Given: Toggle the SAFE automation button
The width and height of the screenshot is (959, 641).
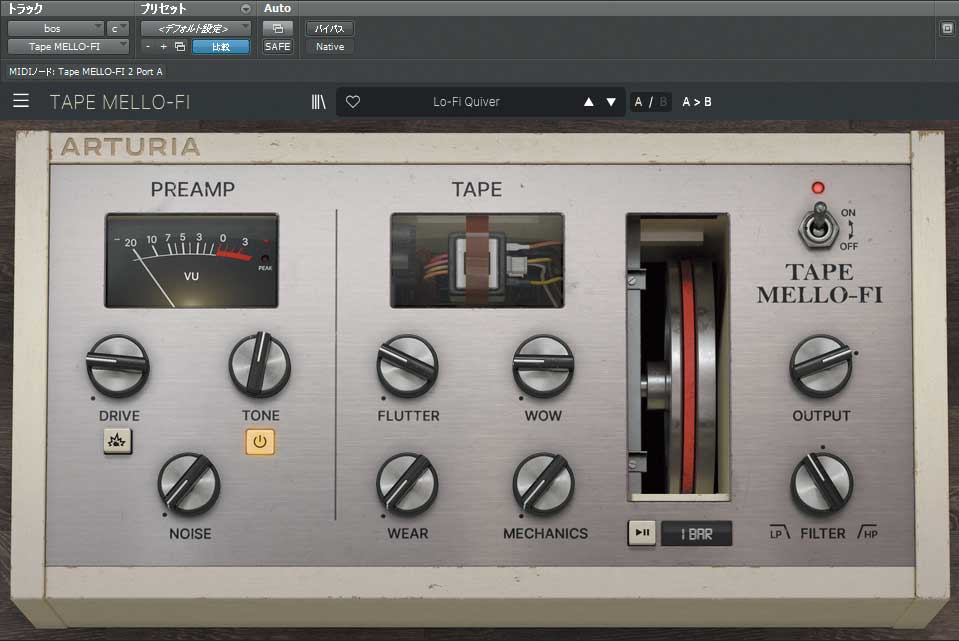Looking at the screenshot, I should click(x=278, y=46).
